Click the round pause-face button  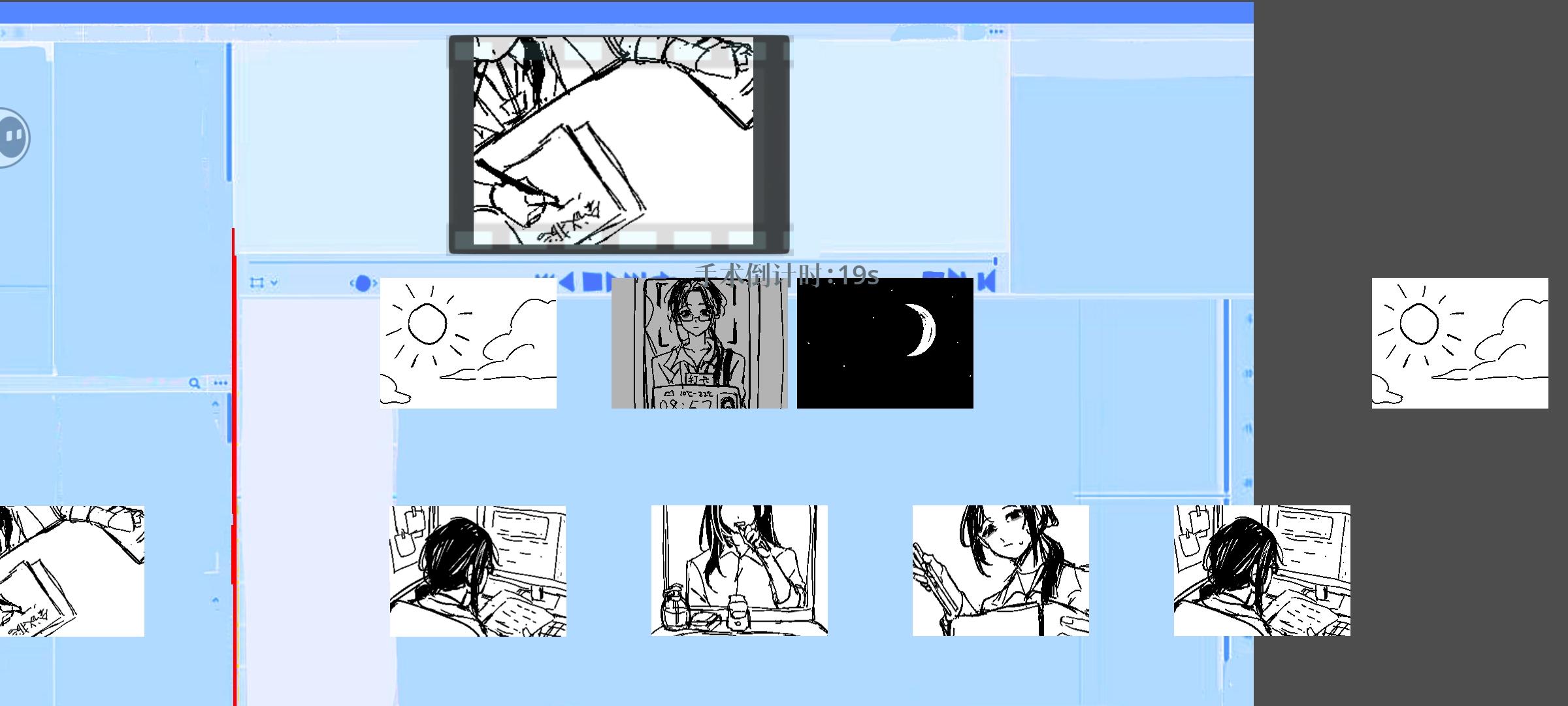tap(12, 137)
